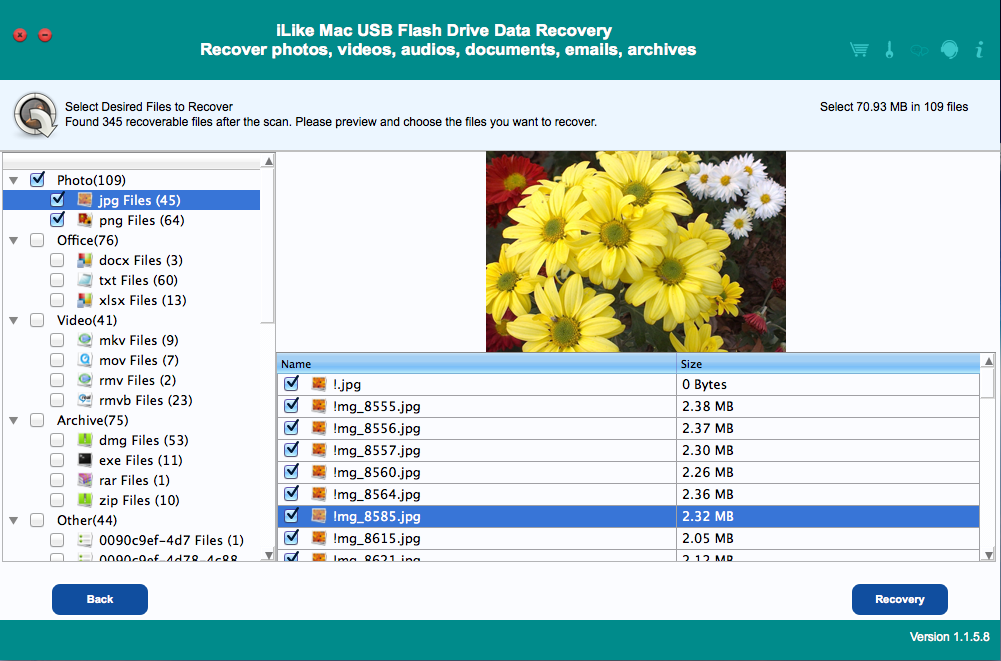Collapse the Photo(109) category
The width and height of the screenshot is (1001, 661).
point(14,181)
